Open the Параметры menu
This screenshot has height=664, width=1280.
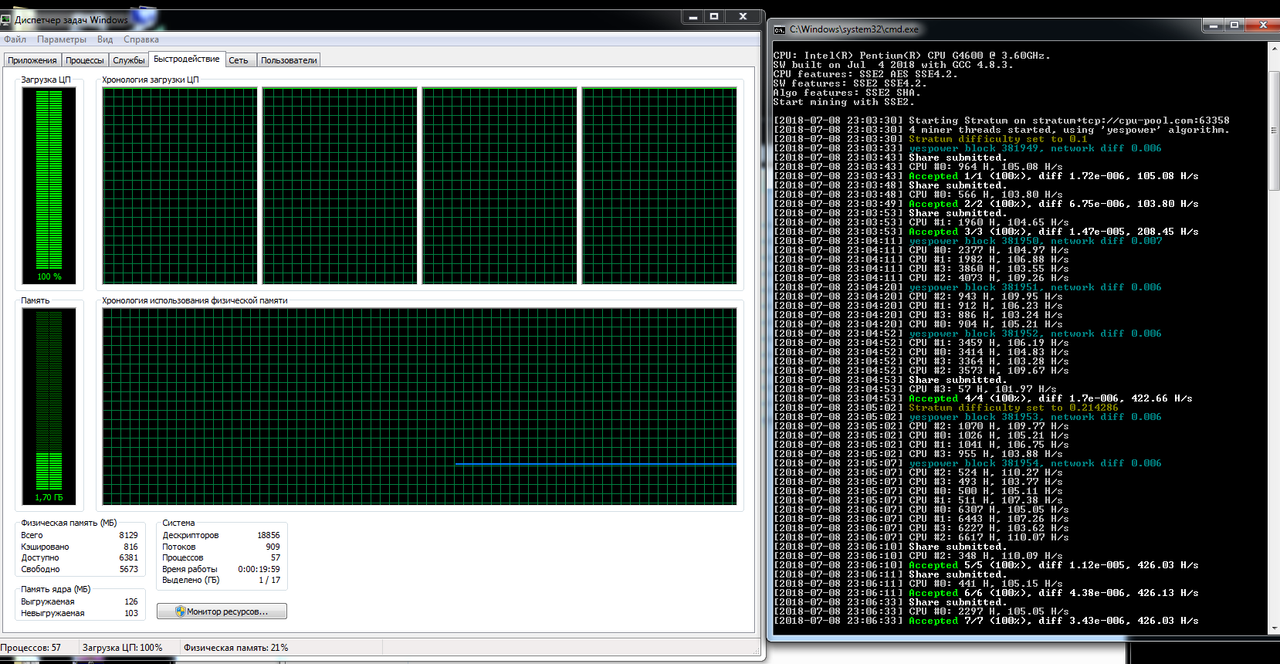click(x=62, y=39)
